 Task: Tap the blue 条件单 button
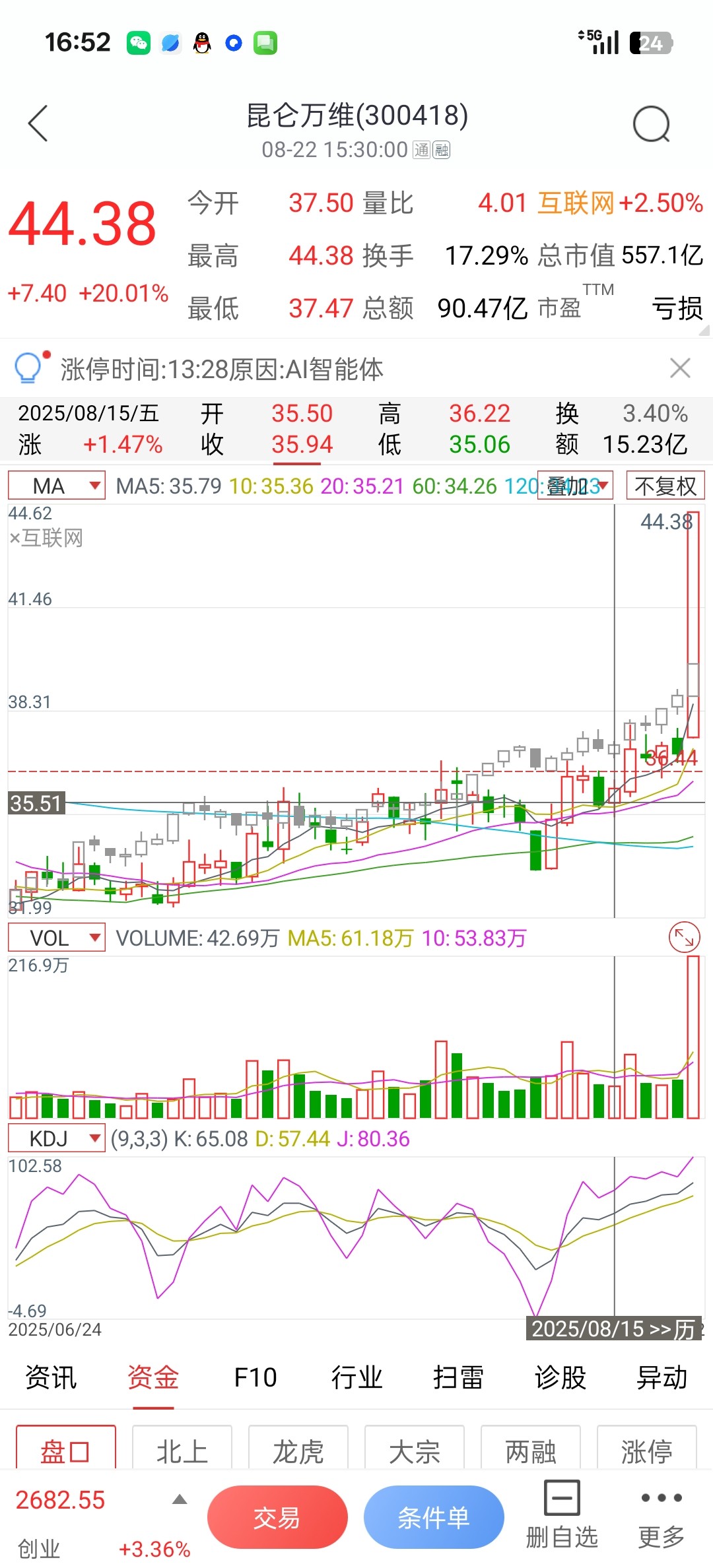point(434,1517)
